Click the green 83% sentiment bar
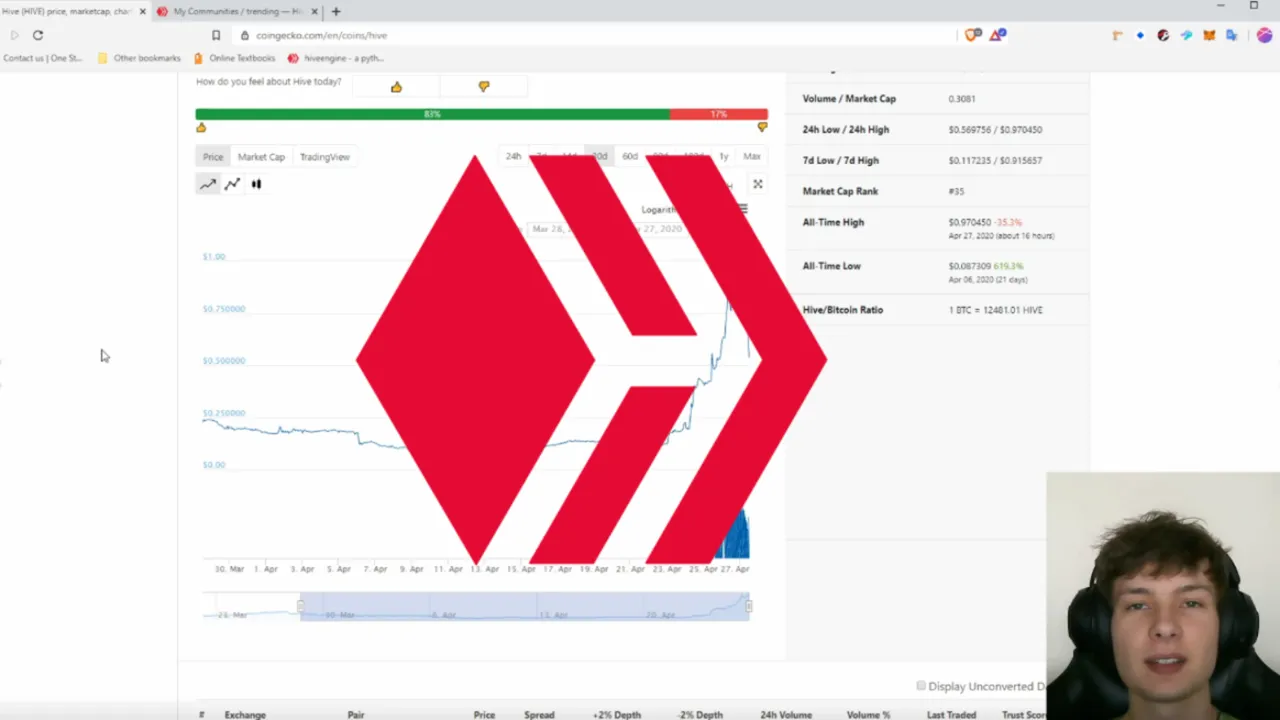The width and height of the screenshot is (1280, 720). 432,114
